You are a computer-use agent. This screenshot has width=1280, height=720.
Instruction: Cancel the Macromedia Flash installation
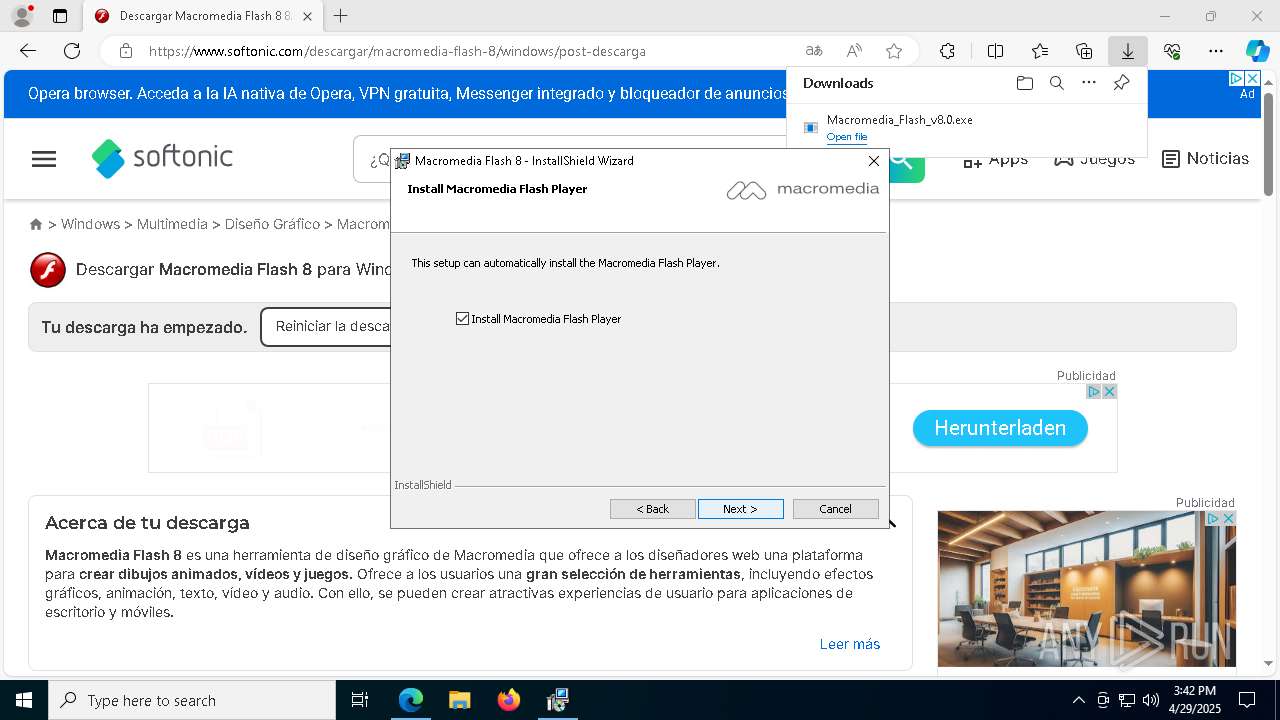tap(835, 509)
